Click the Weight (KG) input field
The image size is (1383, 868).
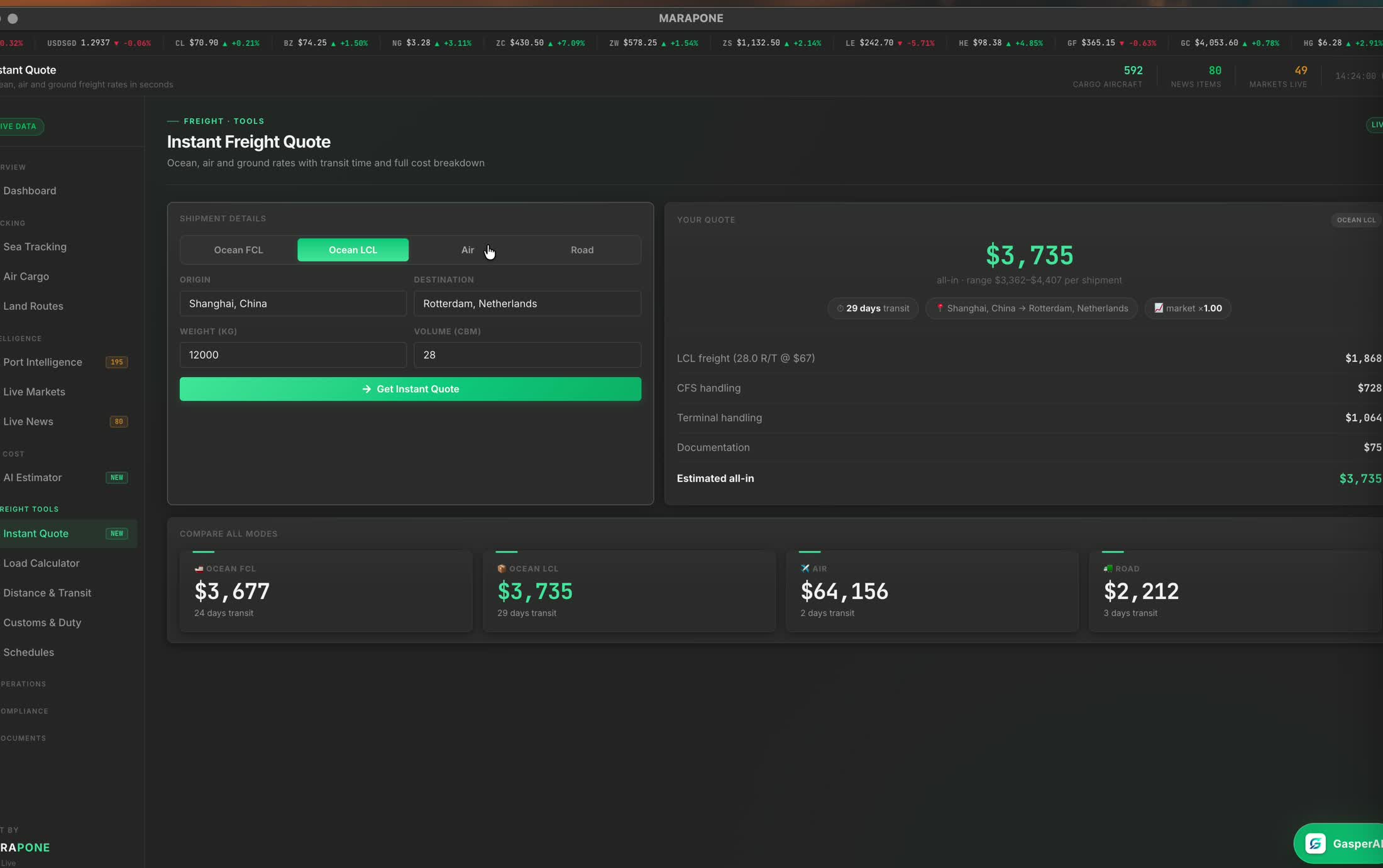pyautogui.click(x=293, y=355)
